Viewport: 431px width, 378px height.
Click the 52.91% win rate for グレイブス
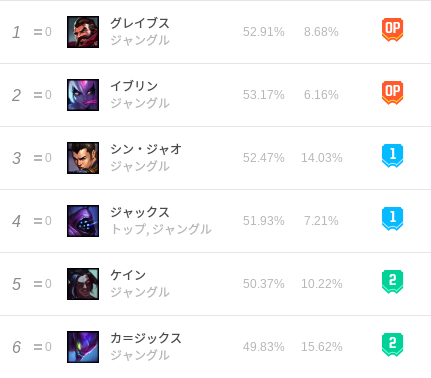pos(264,32)
